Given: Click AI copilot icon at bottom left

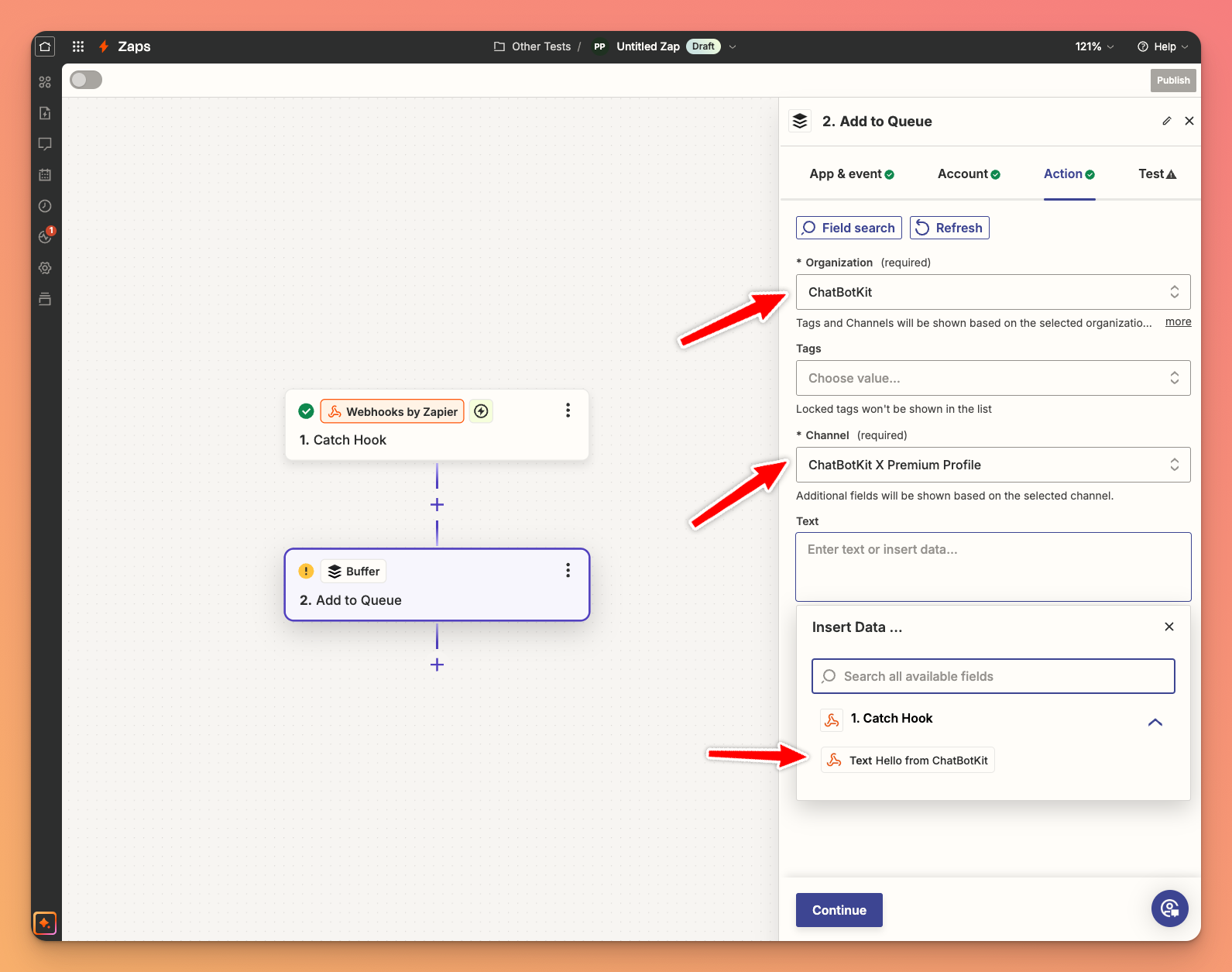Looking at the screenshot, I should [45, 922].
